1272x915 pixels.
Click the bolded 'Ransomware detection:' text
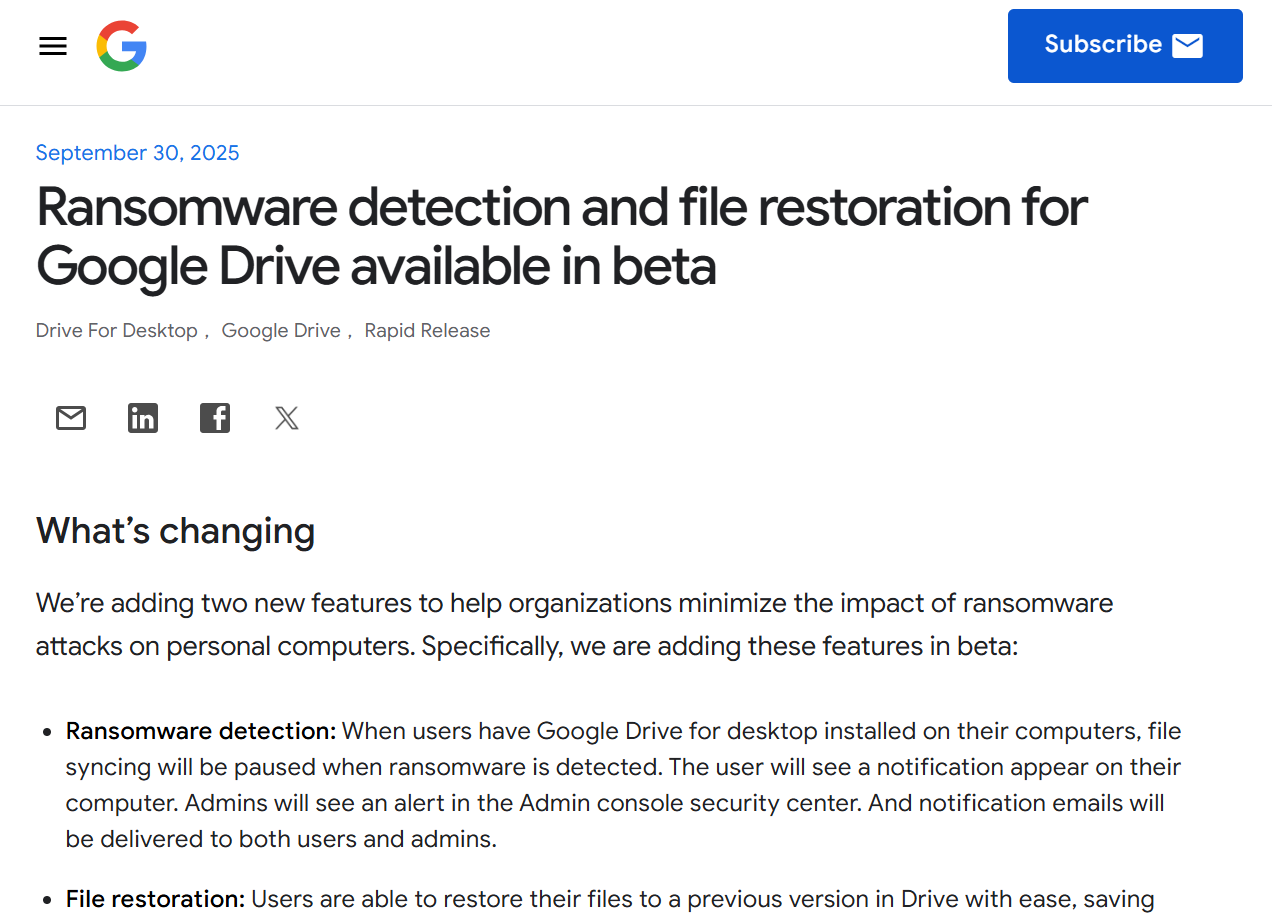coord(200,731)
